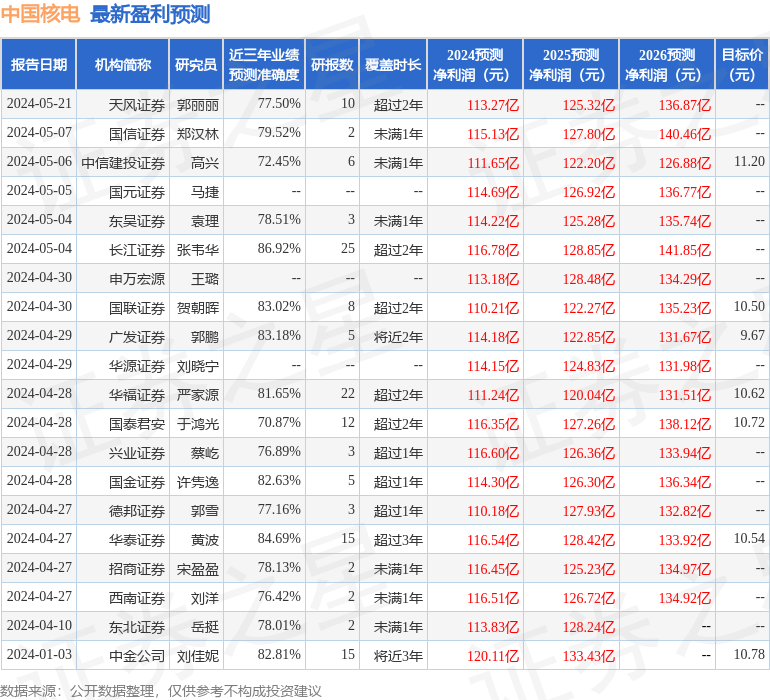770x700 pixels.
Task: Select the 中信建投证券 institution cell
Action: [x=123, y=163]
